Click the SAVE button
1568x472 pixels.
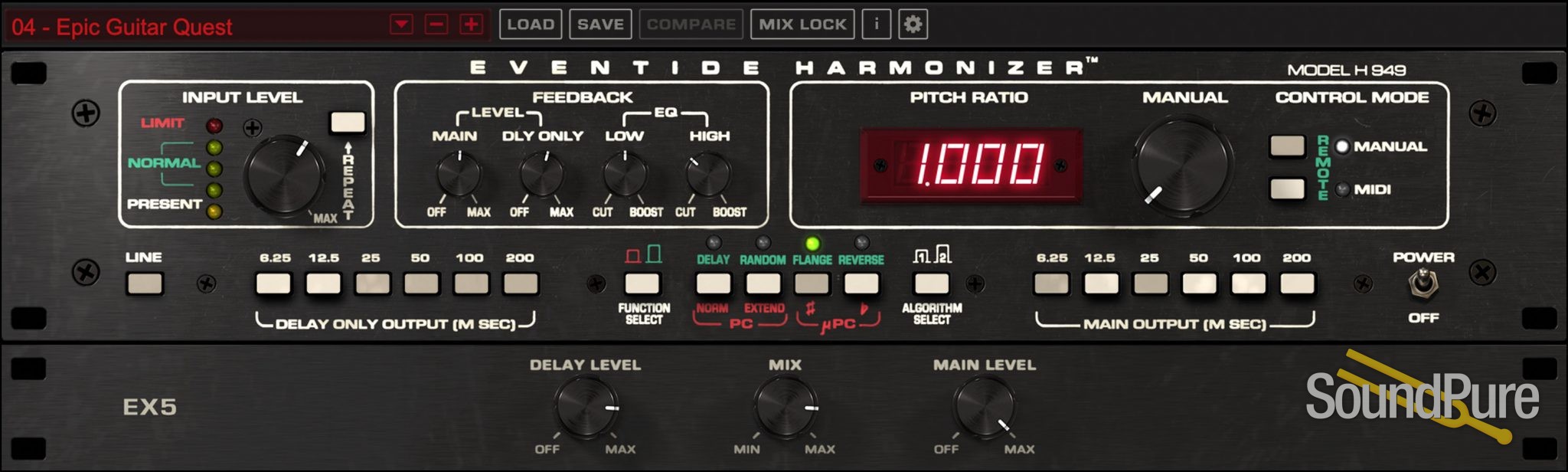[x=600, y=25]
